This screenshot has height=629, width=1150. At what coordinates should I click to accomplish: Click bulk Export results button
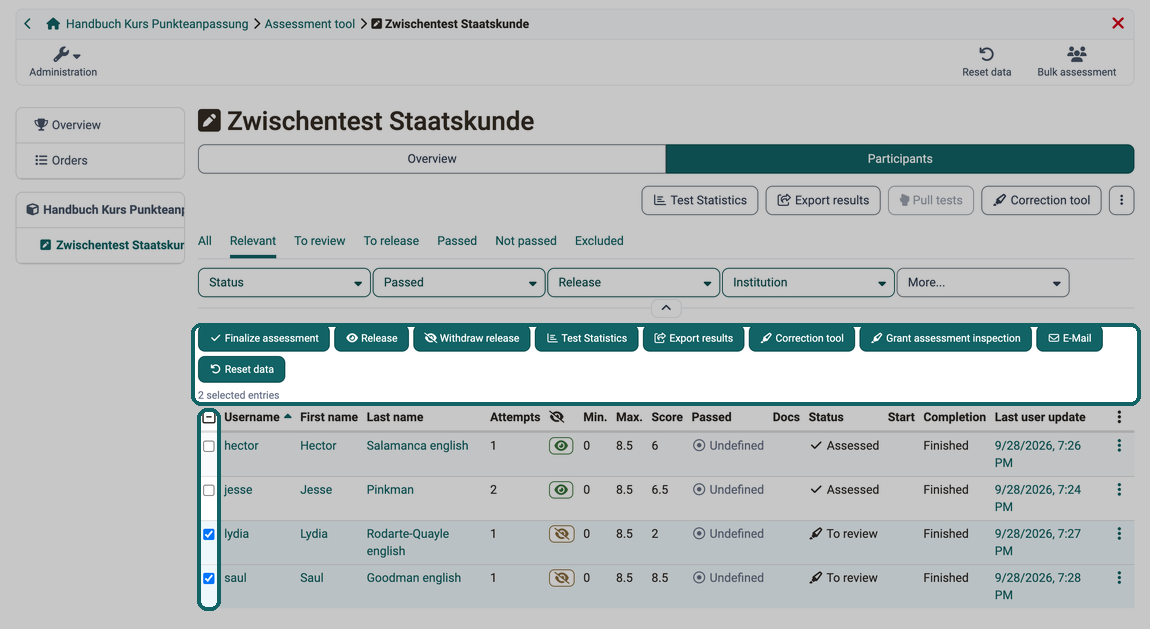(x=693, y=338)
